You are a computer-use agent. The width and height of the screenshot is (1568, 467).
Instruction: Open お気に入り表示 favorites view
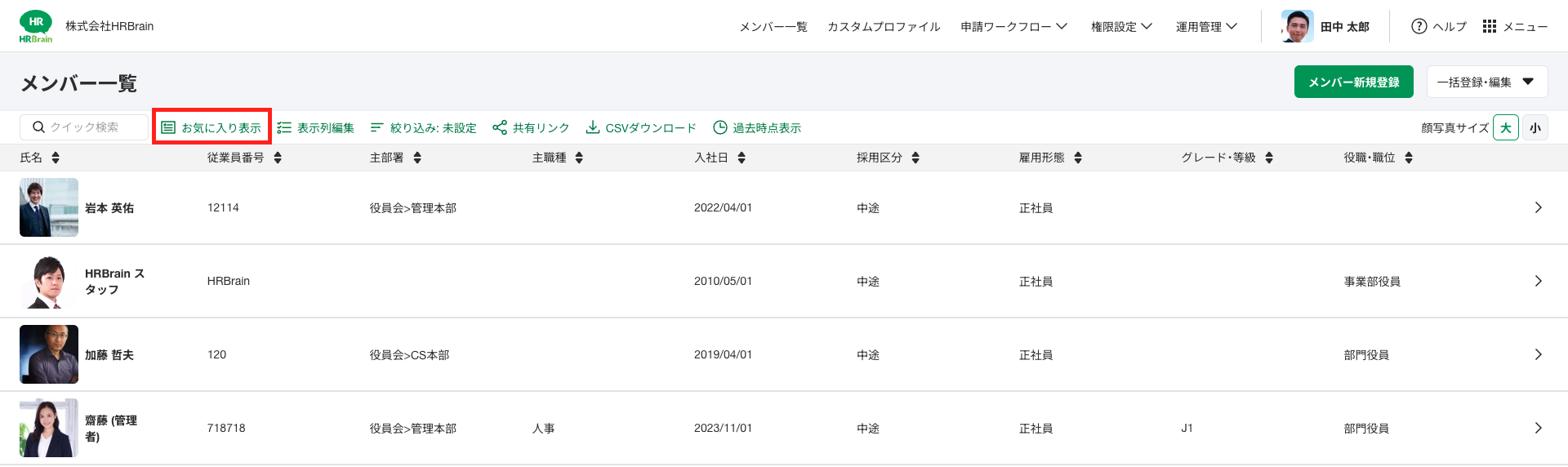pos(212,127)
